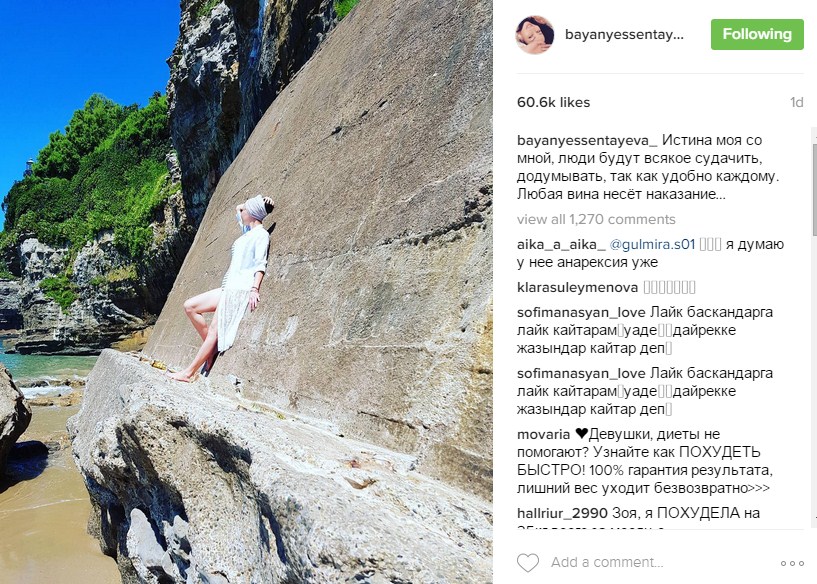Expand view all 1,270 comments
Screen dimensions: 817x584
pyautogui.click(x=596, y=219)
